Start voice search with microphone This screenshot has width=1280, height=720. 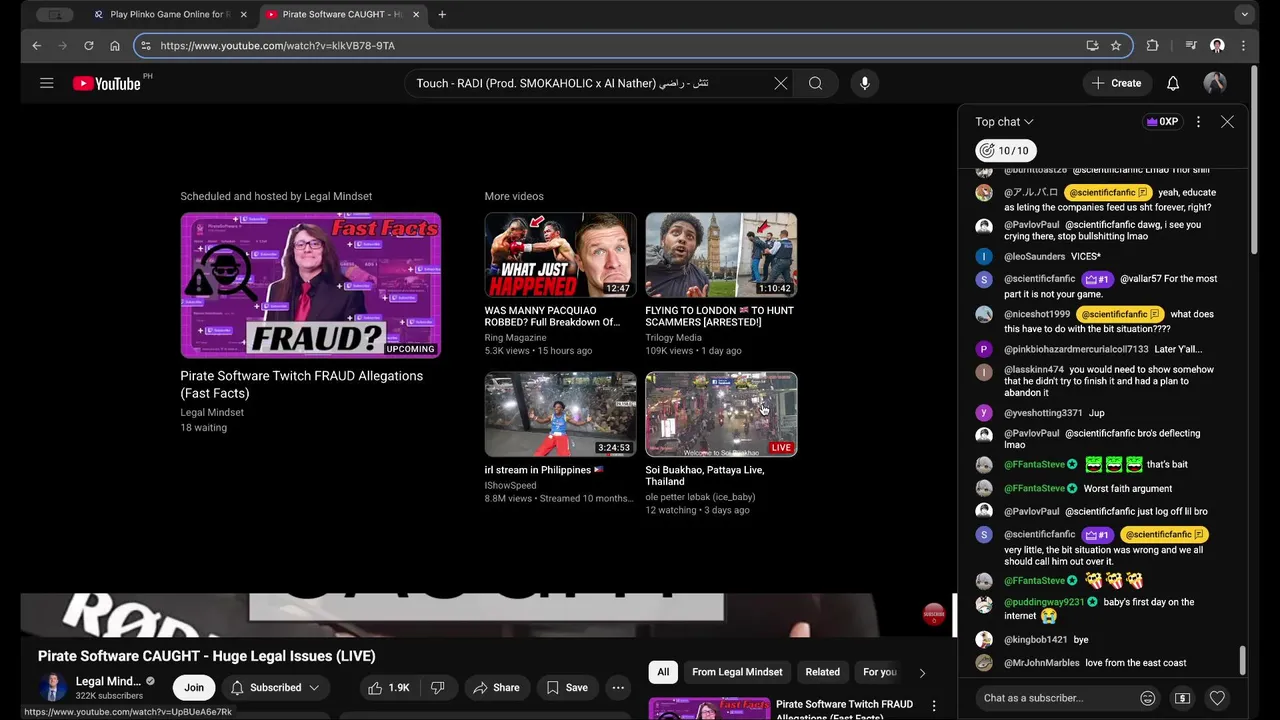click(865, 84)
